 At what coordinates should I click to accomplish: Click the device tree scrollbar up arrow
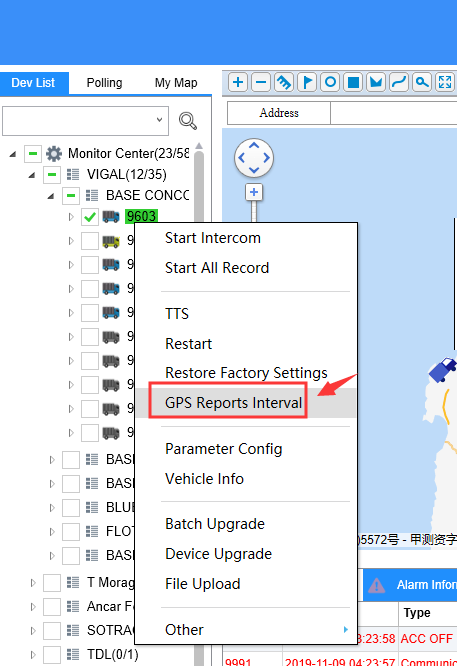pos(199,146)
